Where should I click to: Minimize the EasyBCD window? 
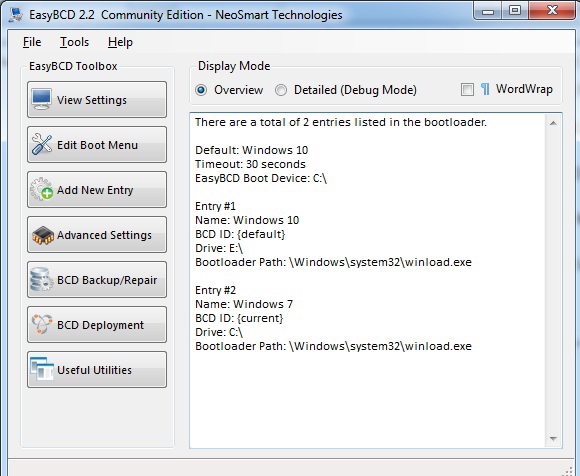(488, 11)
